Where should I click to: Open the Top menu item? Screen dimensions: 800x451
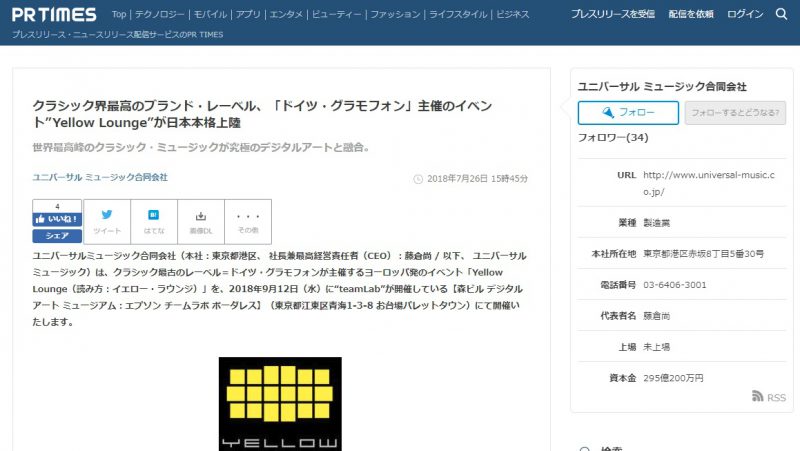[119, 14]
